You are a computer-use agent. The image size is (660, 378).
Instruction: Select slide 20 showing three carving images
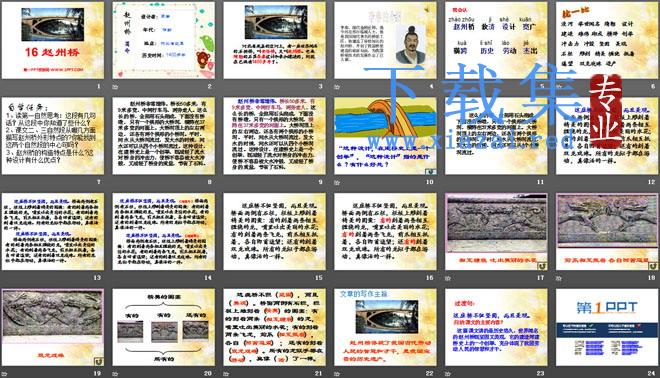click(163, 327)
